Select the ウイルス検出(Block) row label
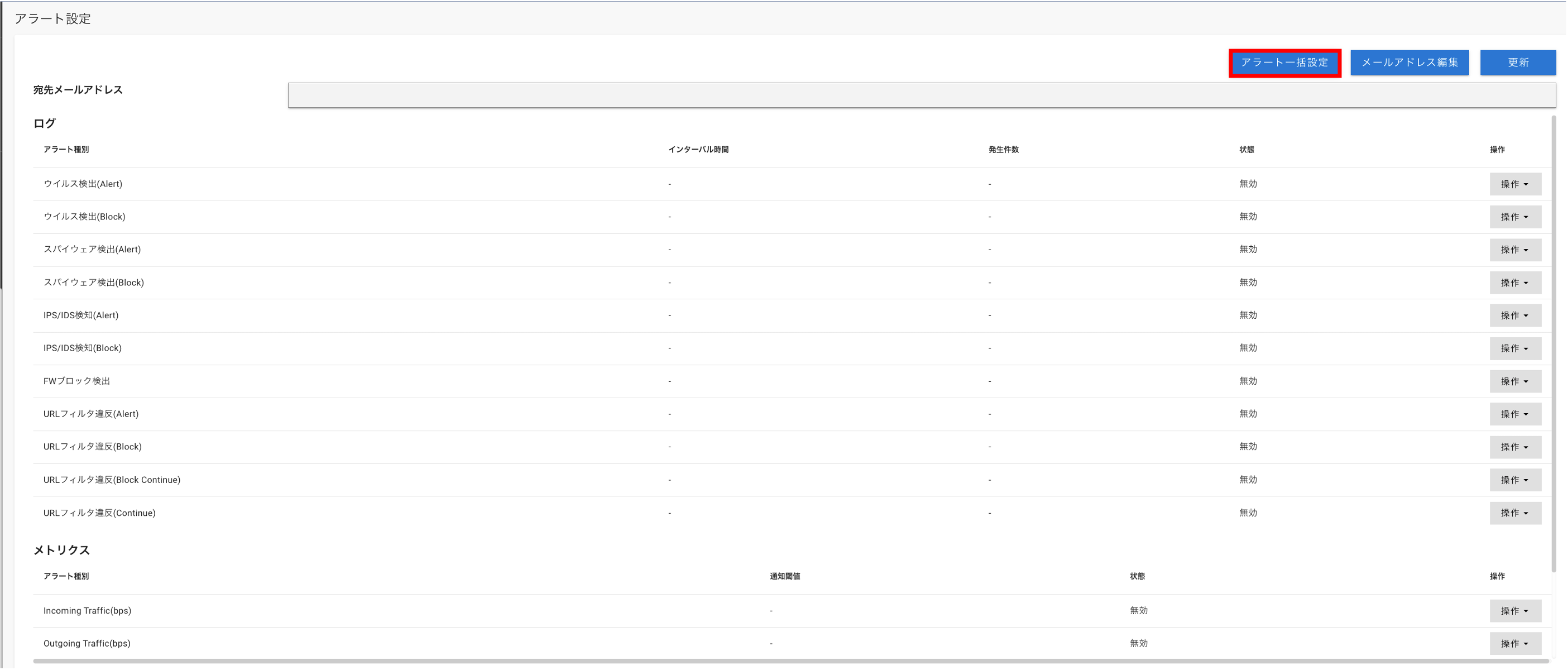 pos(84,217)
